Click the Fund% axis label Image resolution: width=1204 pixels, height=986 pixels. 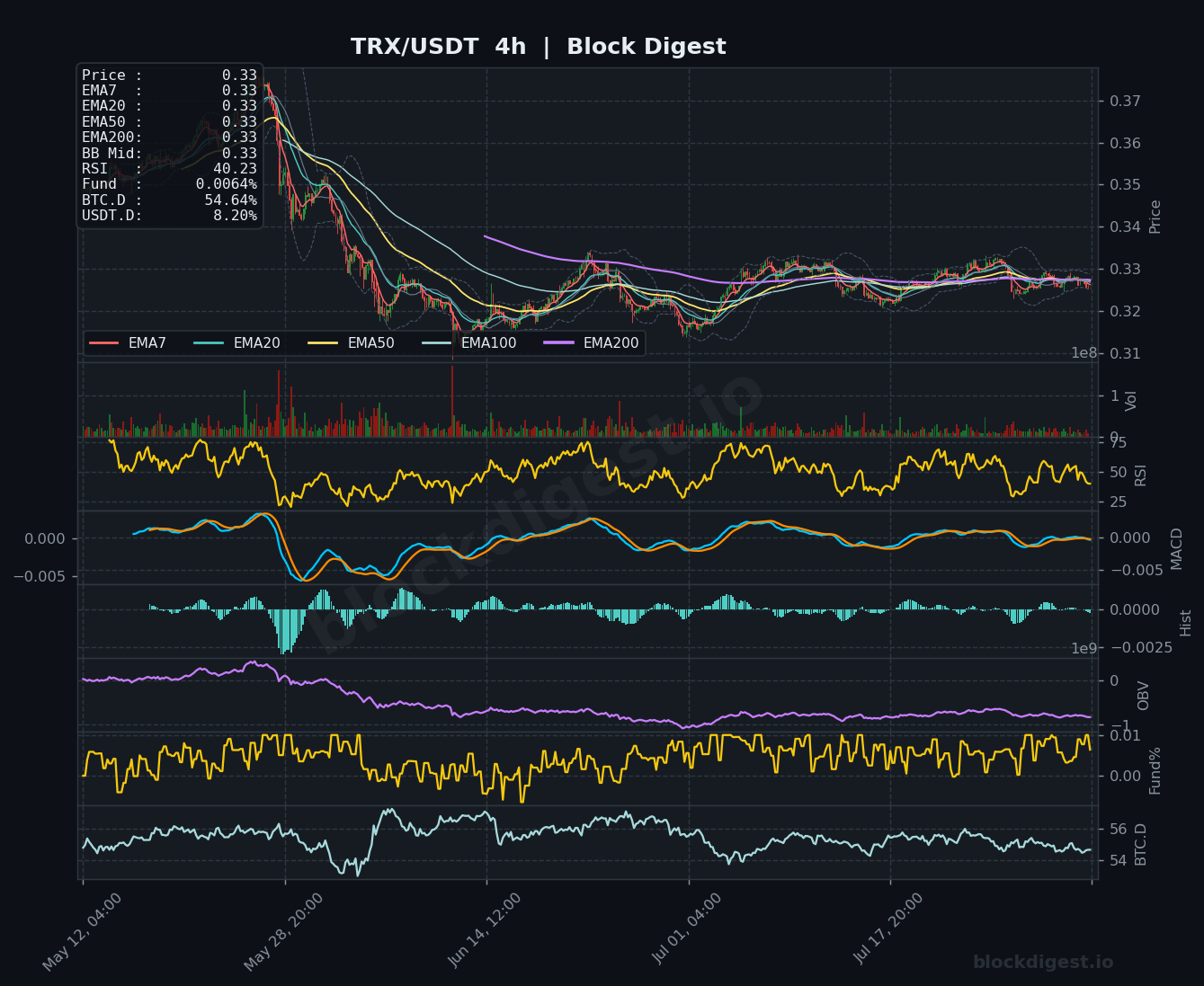[1155, 770]
